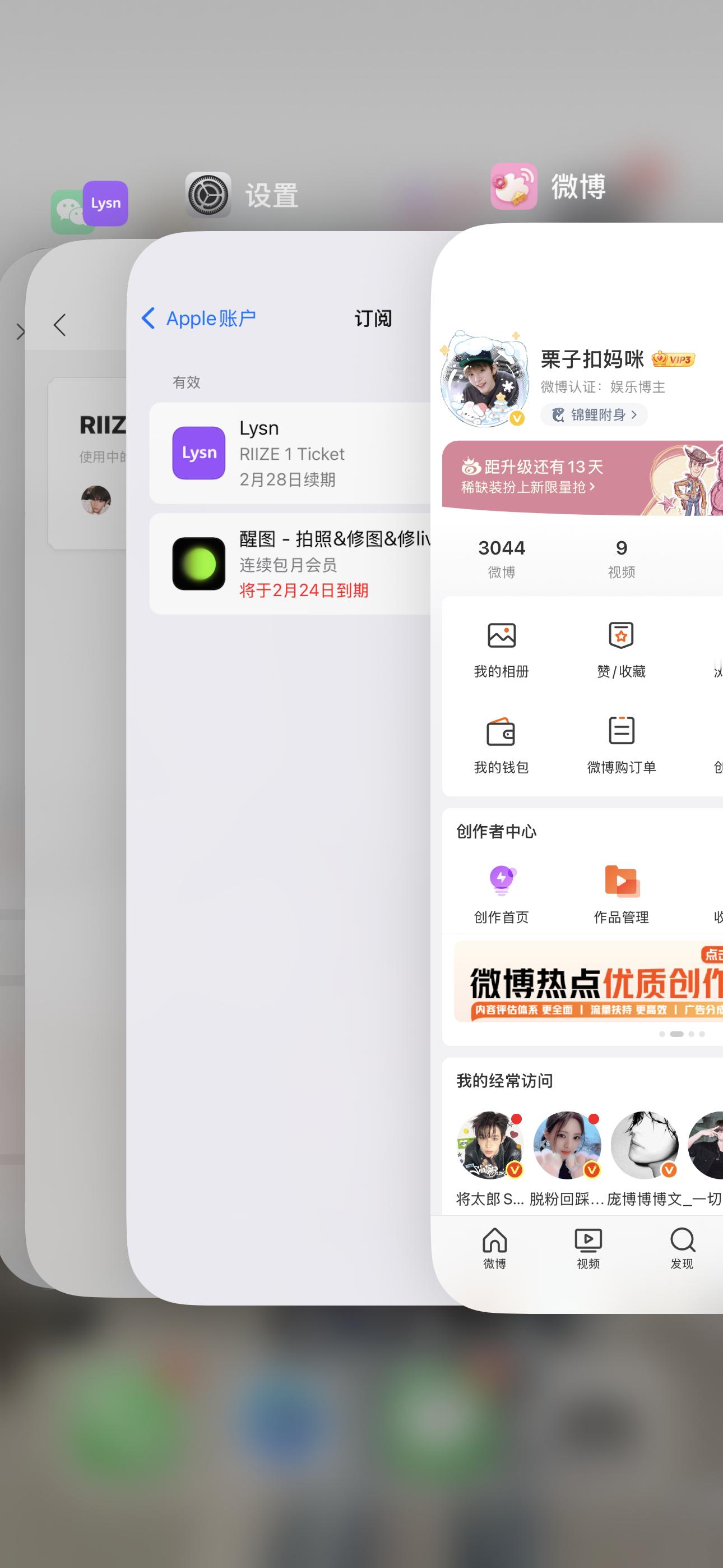Tap the VIP3 crown badge

[x=673, y=359]
